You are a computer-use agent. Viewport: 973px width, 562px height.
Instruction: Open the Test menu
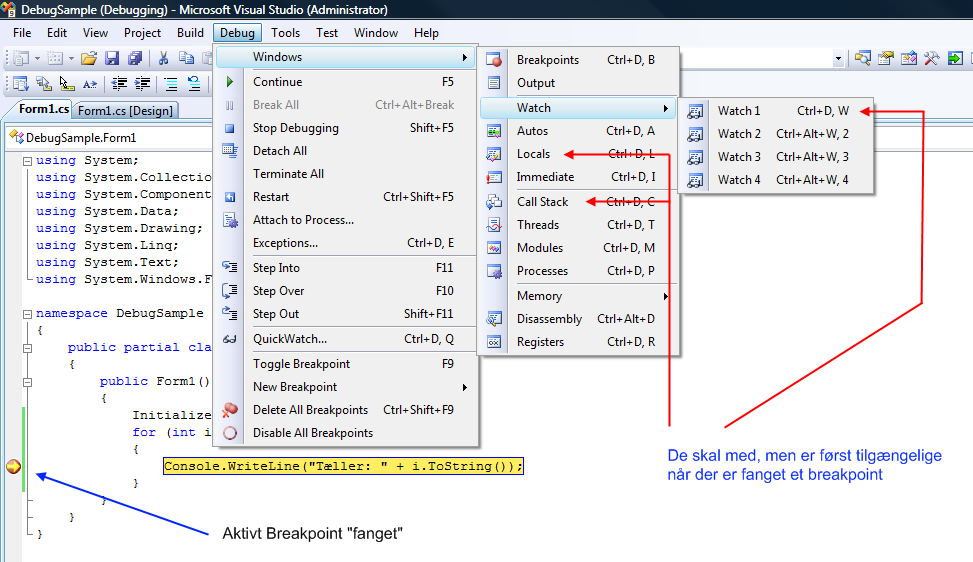(327, 33)
